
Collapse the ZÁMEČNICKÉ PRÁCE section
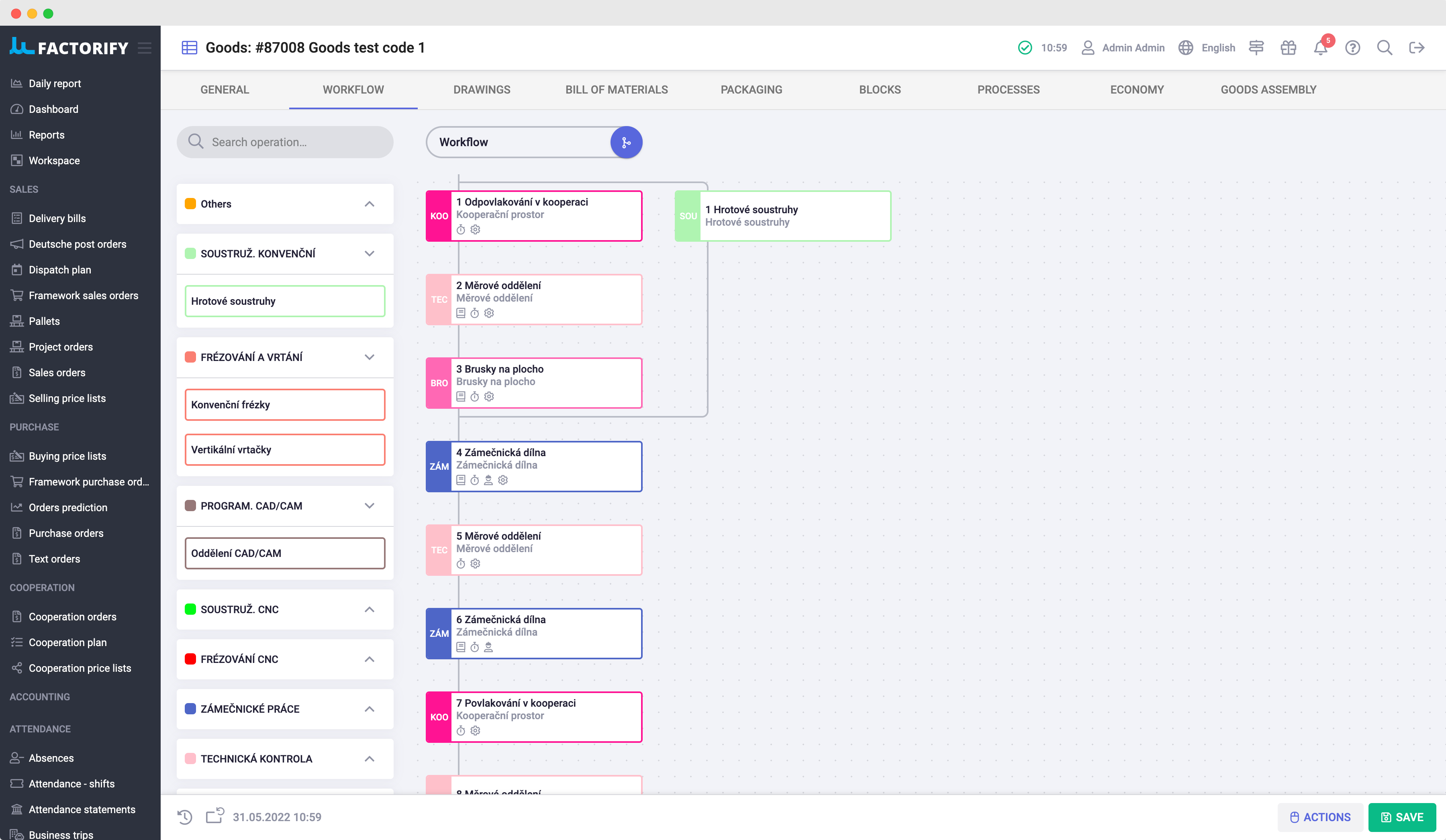[370, 709]
